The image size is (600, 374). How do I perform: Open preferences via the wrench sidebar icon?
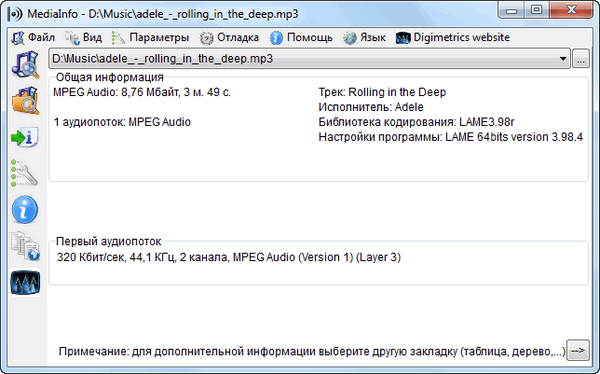(24, 173)
